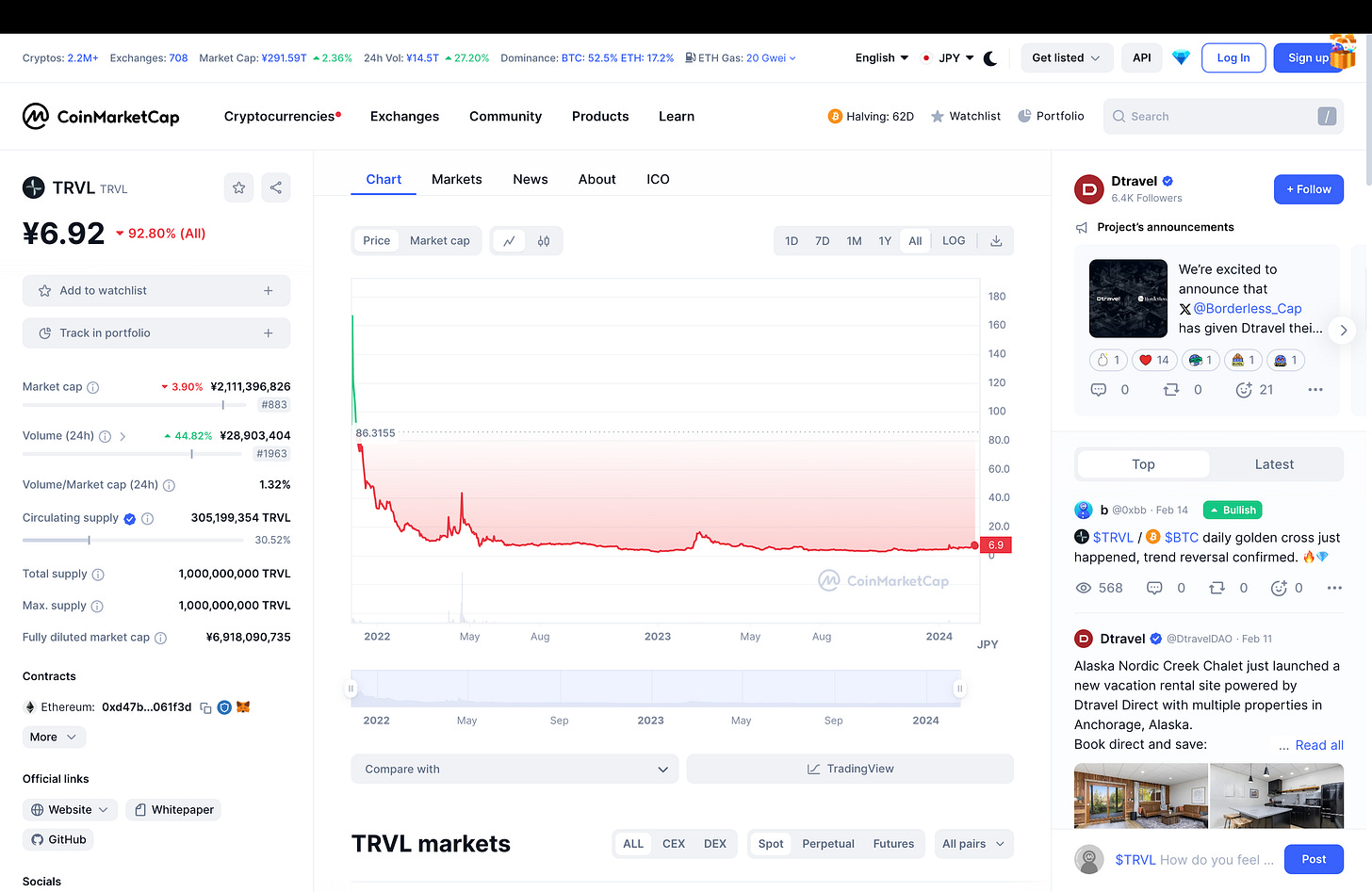Click the CoinMarketCap logo
Image resolution: width=1372 pixels, height=892 pixels.
[x=101, y=117]
